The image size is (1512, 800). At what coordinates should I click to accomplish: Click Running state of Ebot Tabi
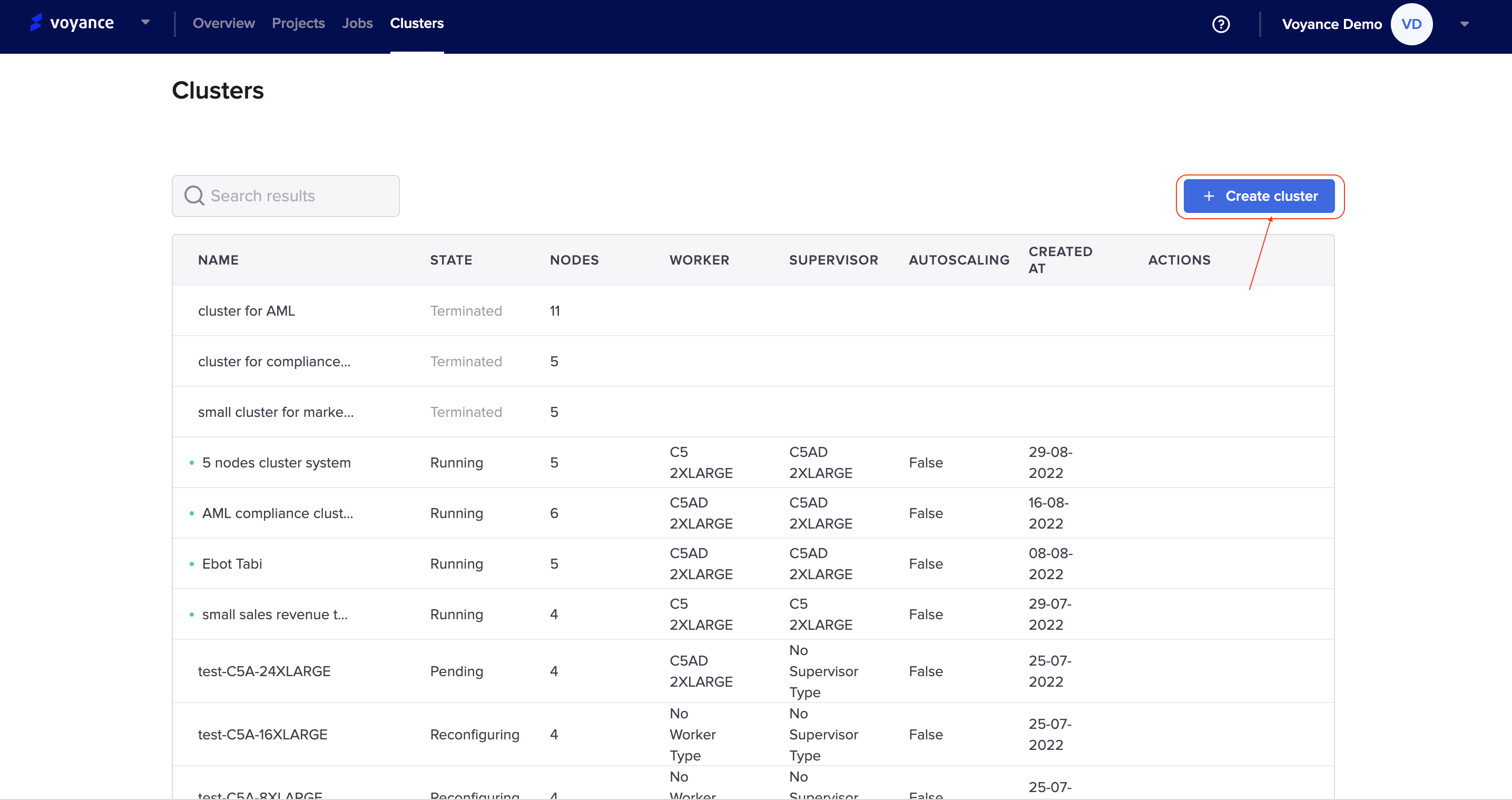[x=457, y=564]
